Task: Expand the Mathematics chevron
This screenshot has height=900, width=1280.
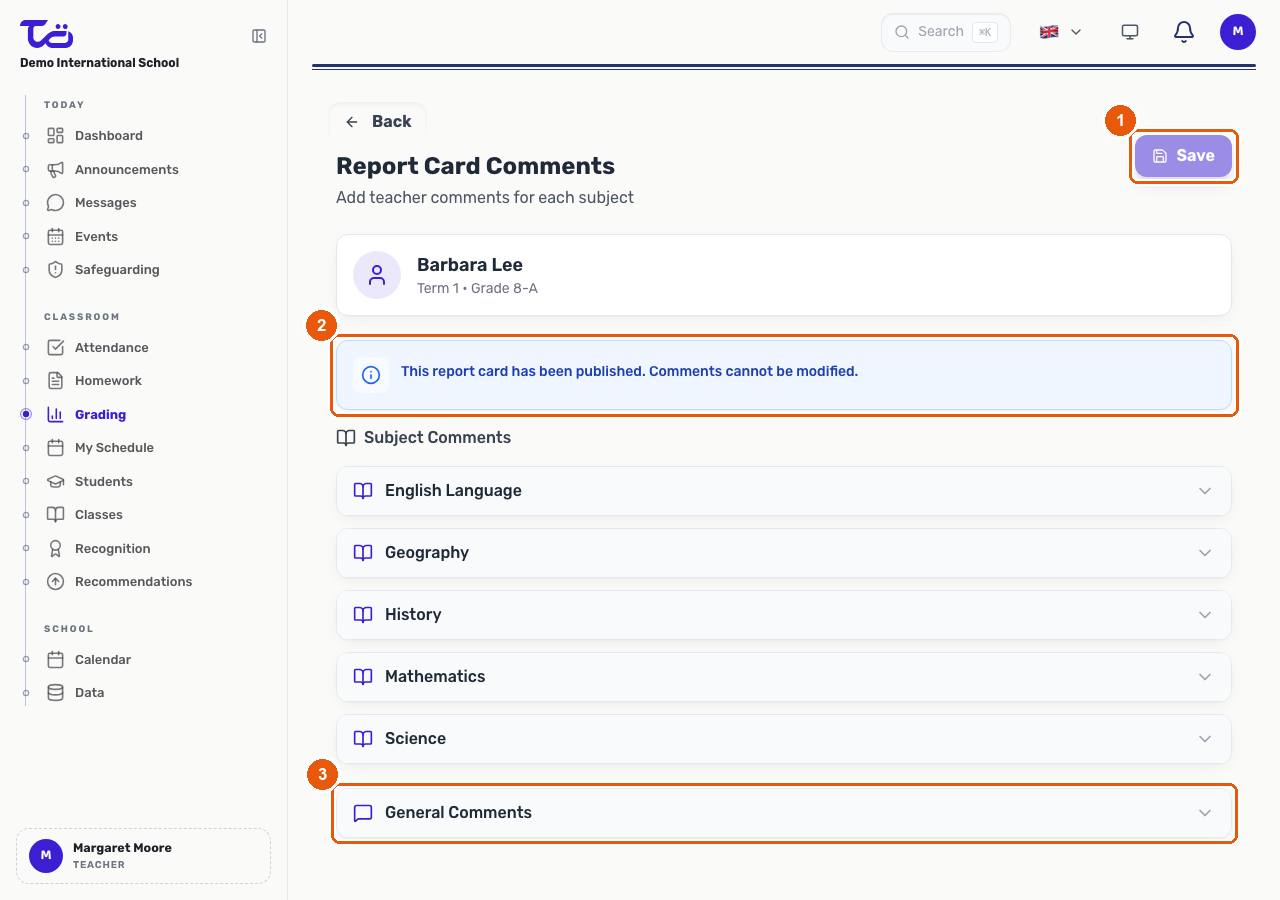Action: [1205, 677]
